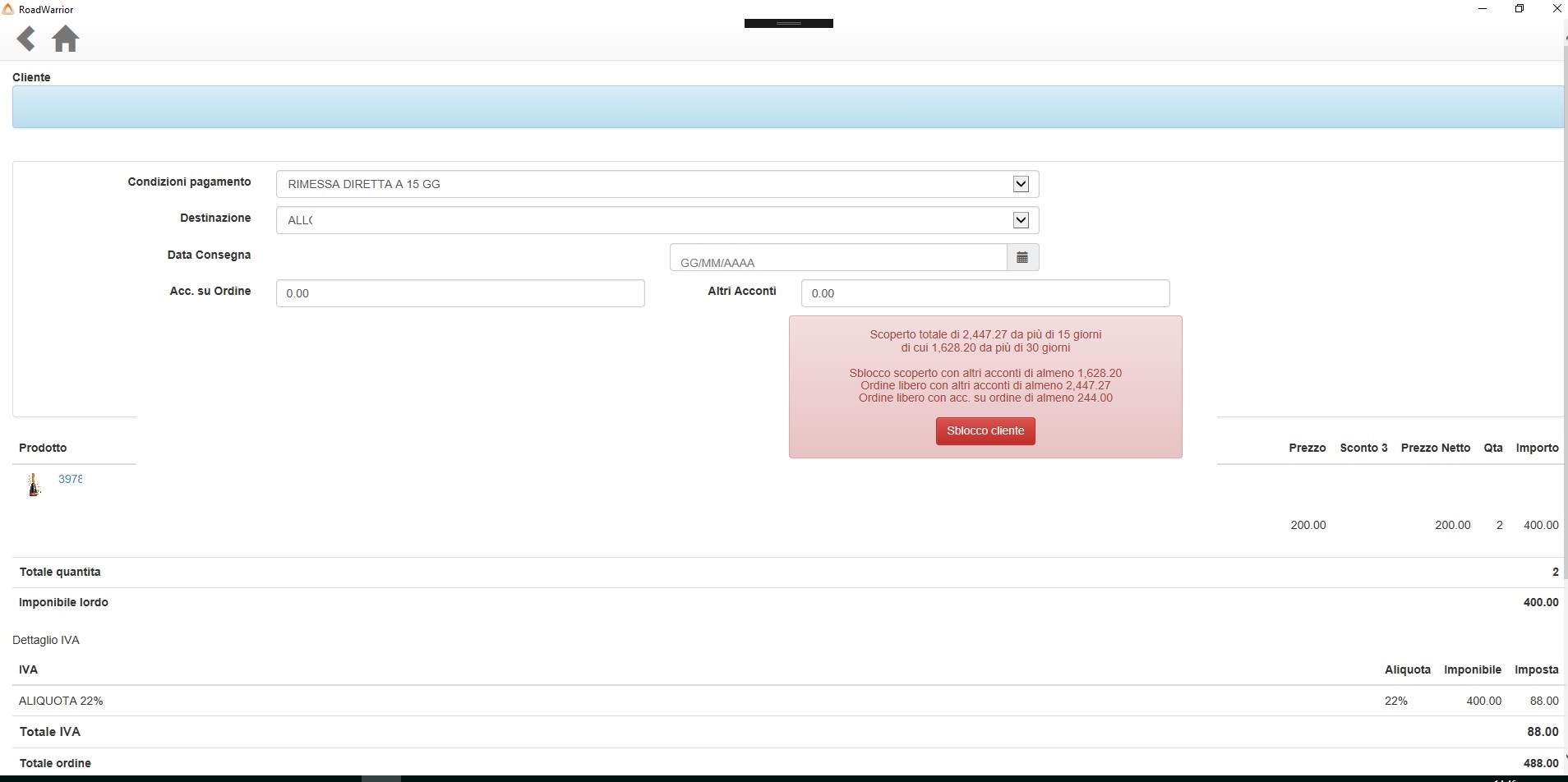Go to the home screen icon
This screenshot has width=1568, height=782.
(x=65, y=39)
